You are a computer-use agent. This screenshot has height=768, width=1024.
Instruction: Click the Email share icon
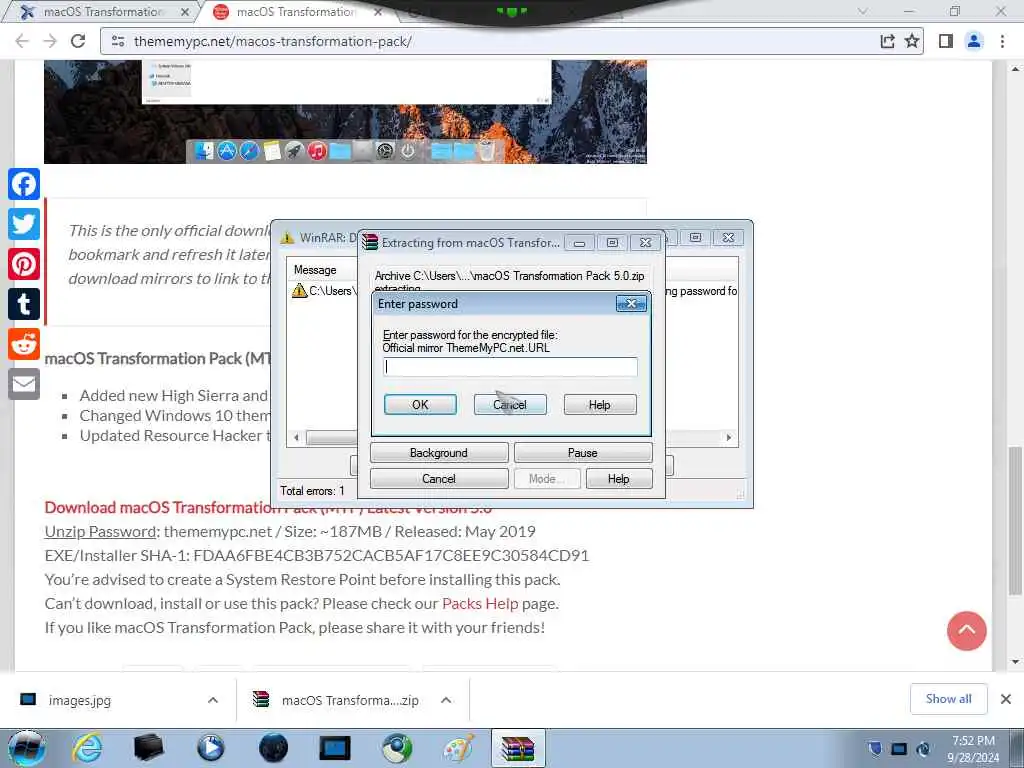24,384
